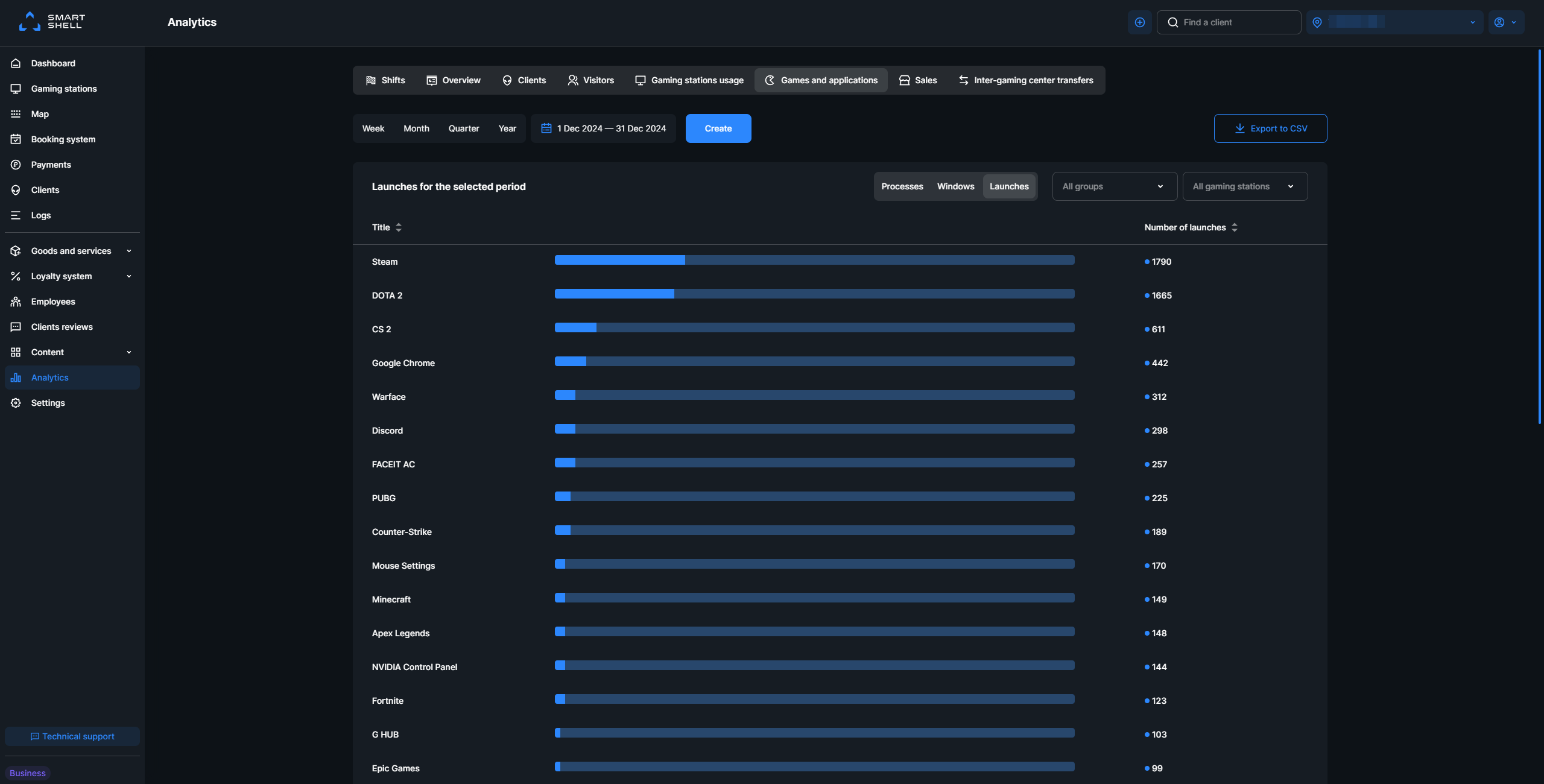
Task: Click the Clients reviews chat icon
Action: (16, 327)
